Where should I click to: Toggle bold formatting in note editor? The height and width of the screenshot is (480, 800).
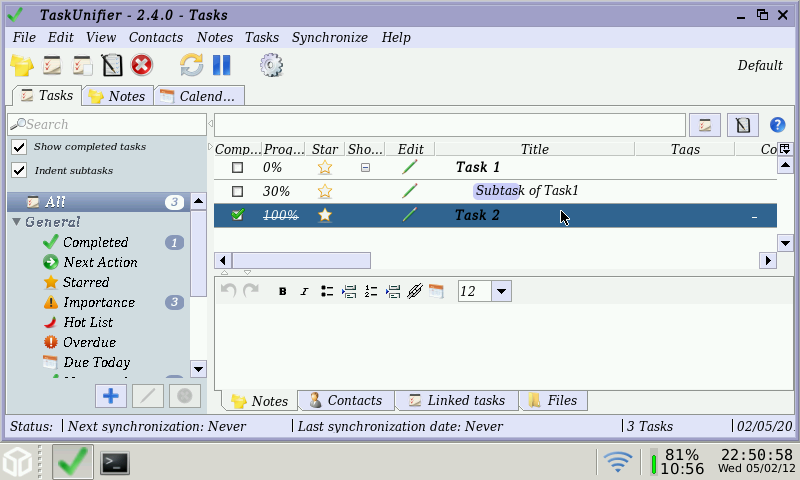pyautogui.click(x=283, y=291)
